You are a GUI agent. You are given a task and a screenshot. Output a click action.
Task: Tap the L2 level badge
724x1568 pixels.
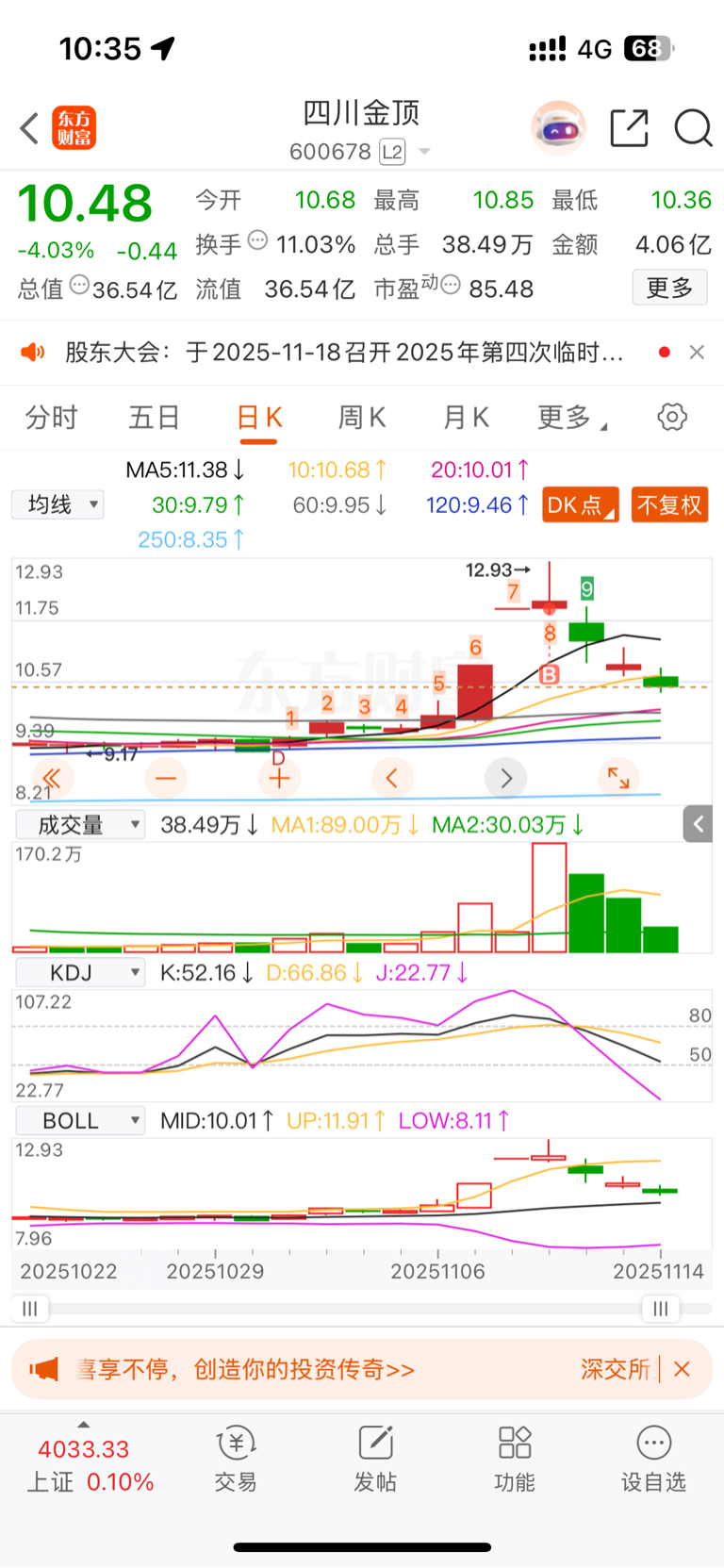(x=392, y=152)
